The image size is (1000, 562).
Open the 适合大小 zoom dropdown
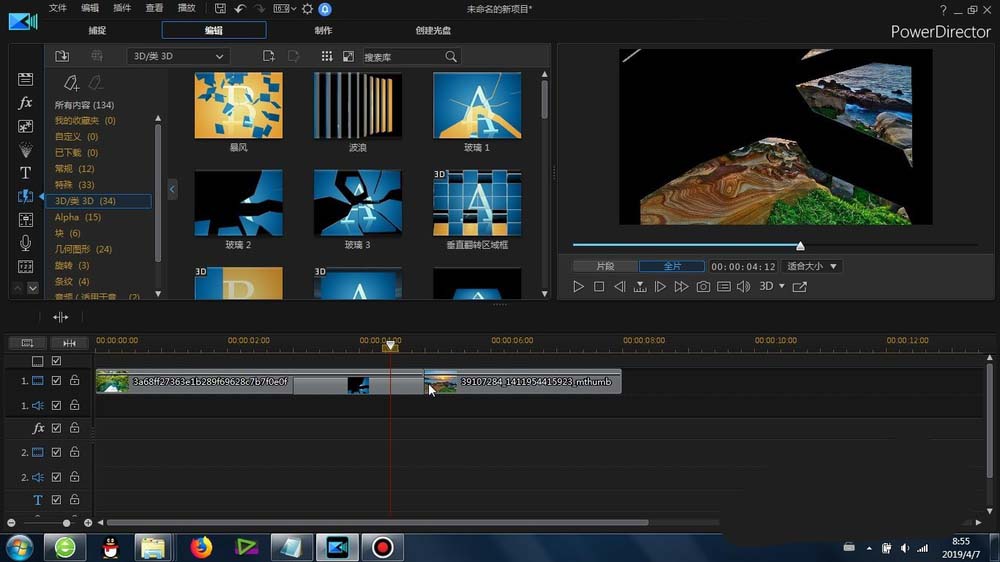click(x=812, y=267)
